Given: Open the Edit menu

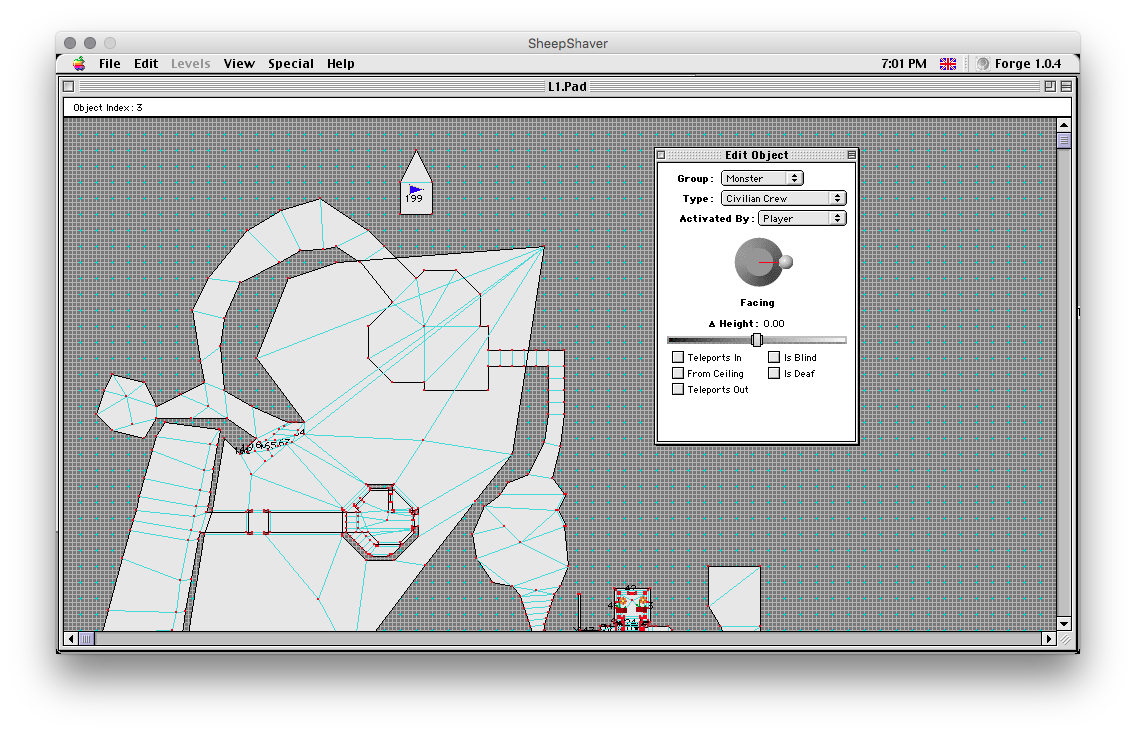Looking at the screenshot, I should [146, 64].
